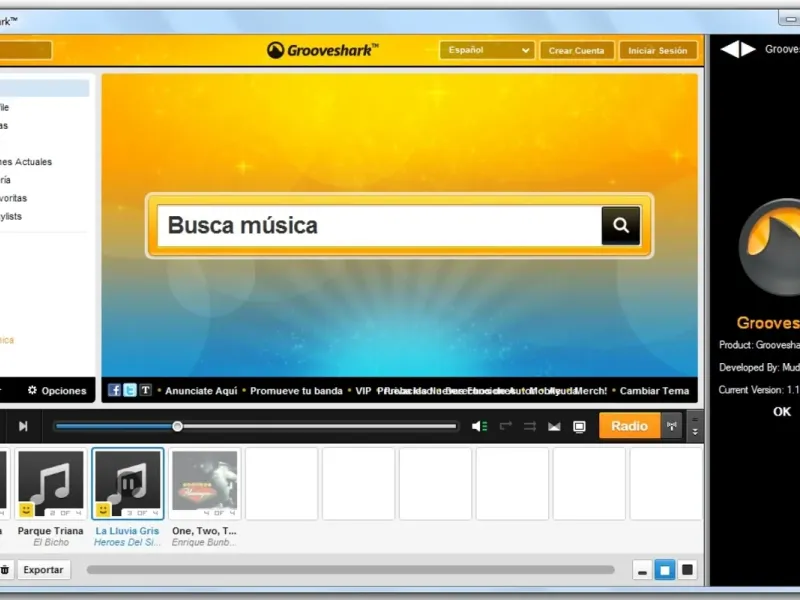Viewport: 800px width, 600px height.
Task: Click Heroes Del Si... artist name
Action: 127,542
